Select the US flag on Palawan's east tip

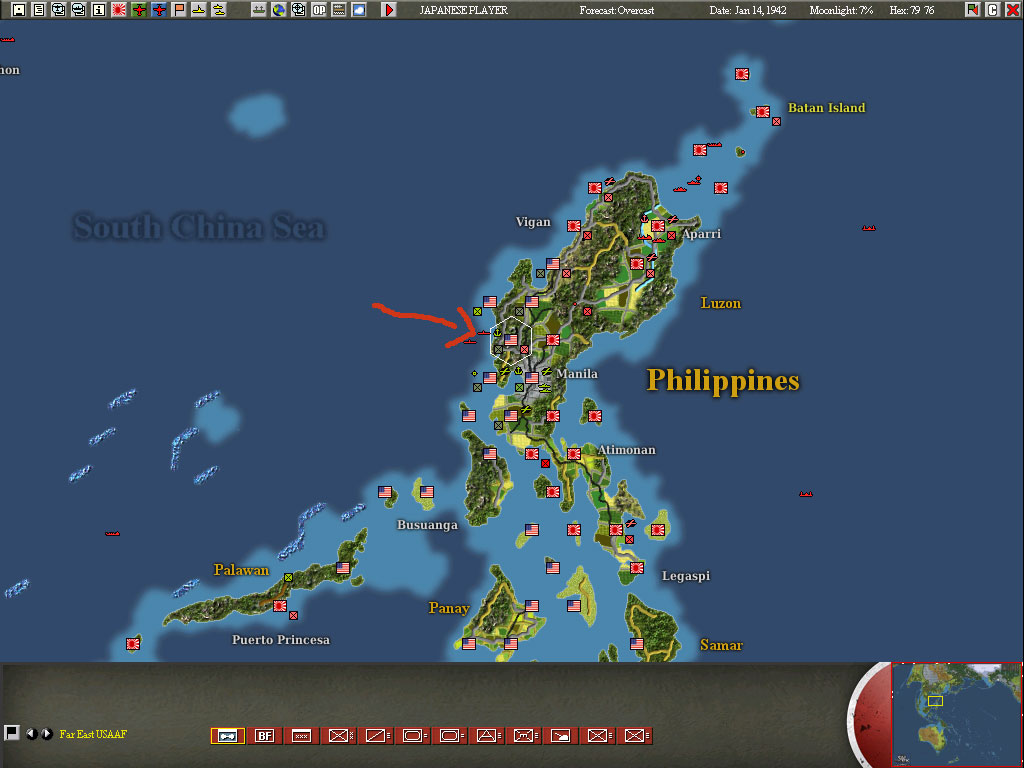pyautogui.click(x=343, y=568)
